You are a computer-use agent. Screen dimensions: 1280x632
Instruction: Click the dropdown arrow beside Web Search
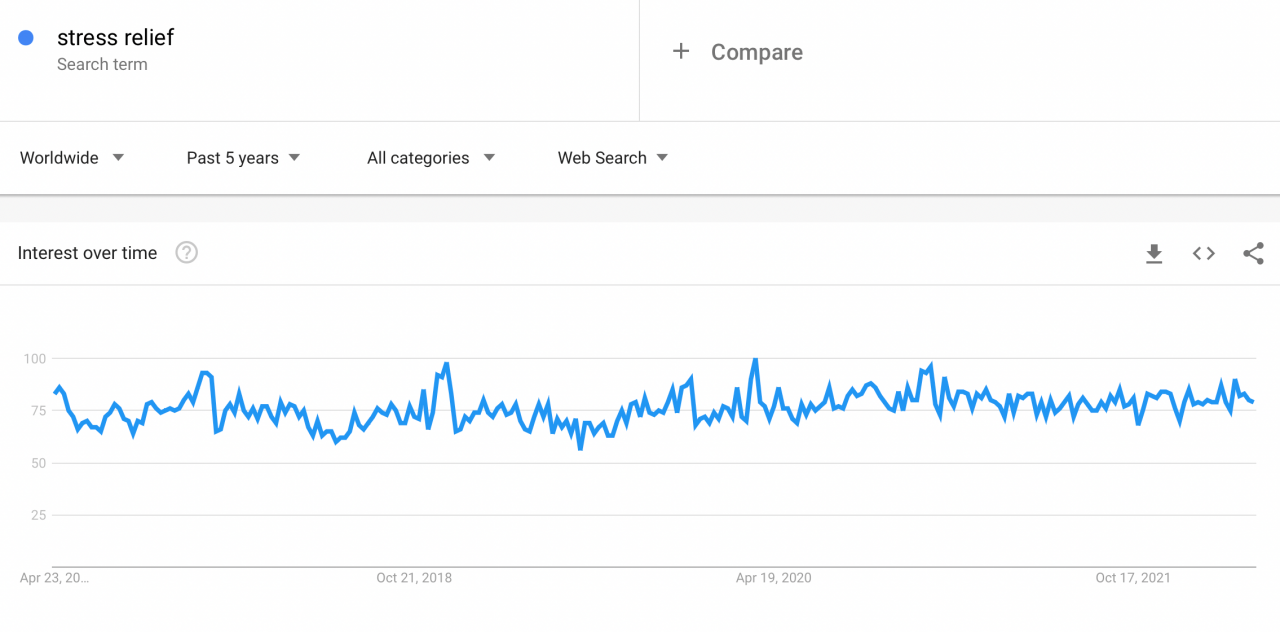(662, 157)
